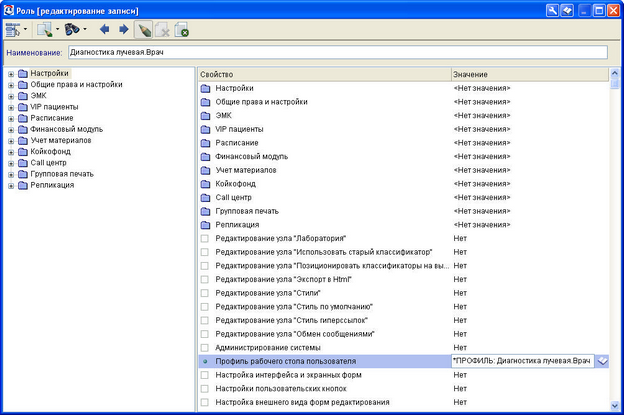
Task: Click the wrench settings icon in title bar
Action: pyautogui.click(x=552, y=10)
